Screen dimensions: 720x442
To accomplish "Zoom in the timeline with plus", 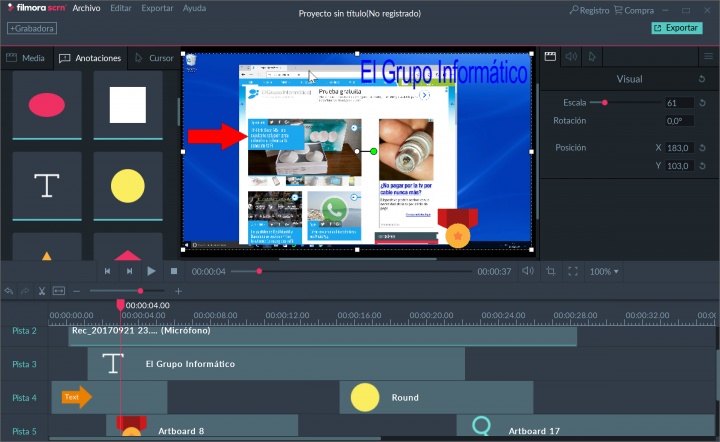I will (178, 291).
